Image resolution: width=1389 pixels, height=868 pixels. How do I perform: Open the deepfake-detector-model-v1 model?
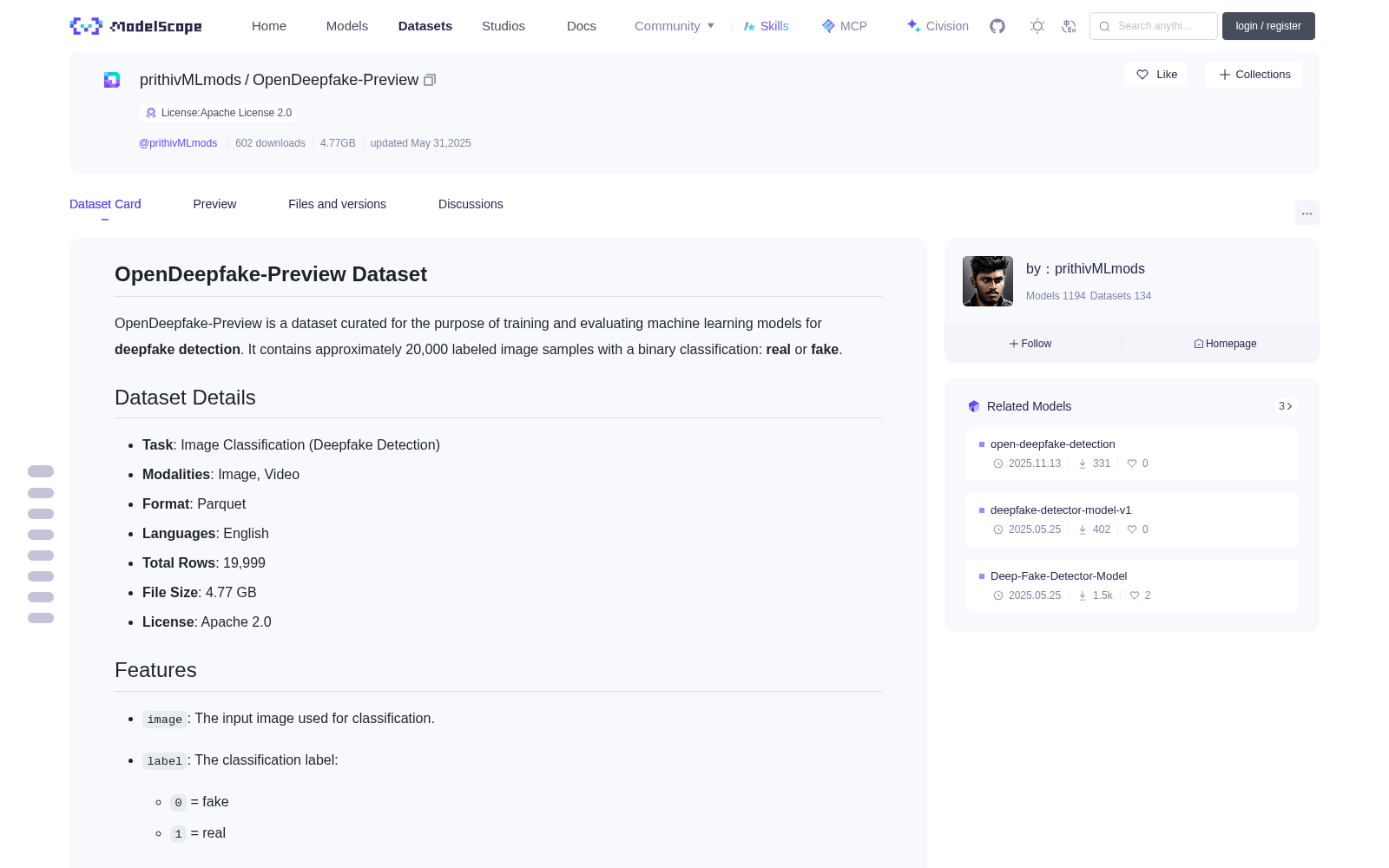click(x=1132, y=520)
